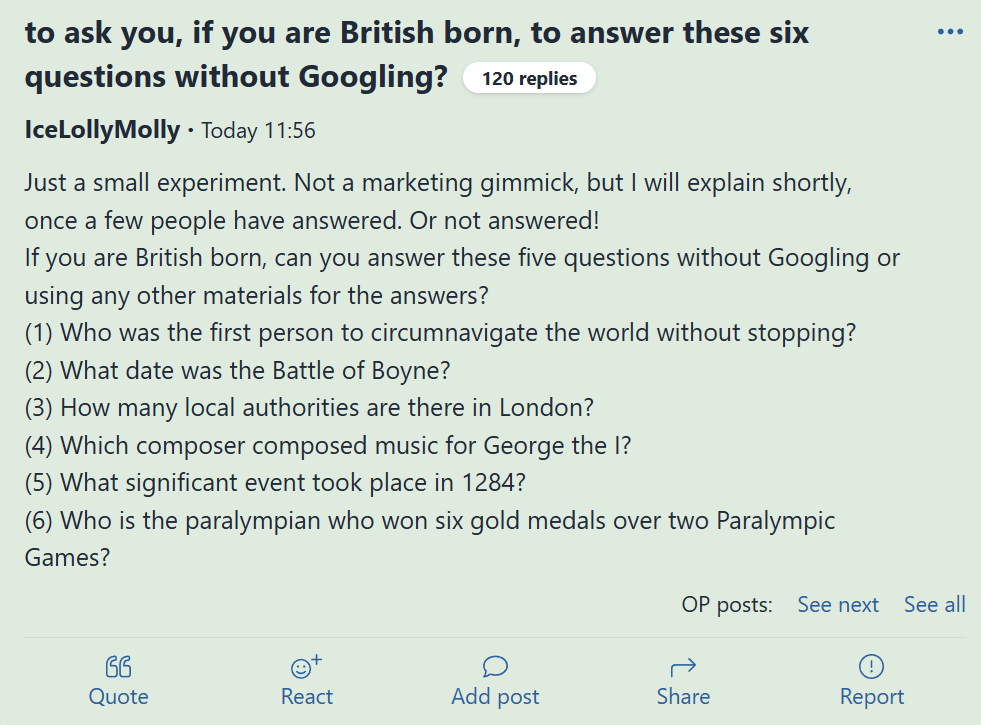The image size is (981, 725).
Task: Click the Add post speech bubble icon
Action: click(495, 667)
